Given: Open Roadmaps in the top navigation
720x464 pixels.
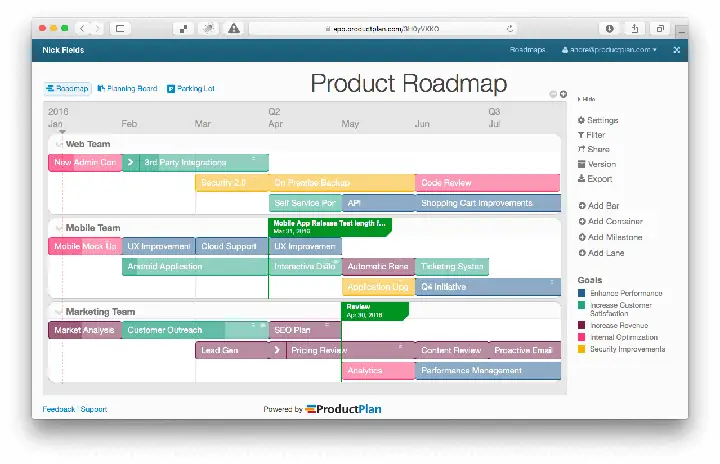Looking at the screenshot, I should 527,50.
